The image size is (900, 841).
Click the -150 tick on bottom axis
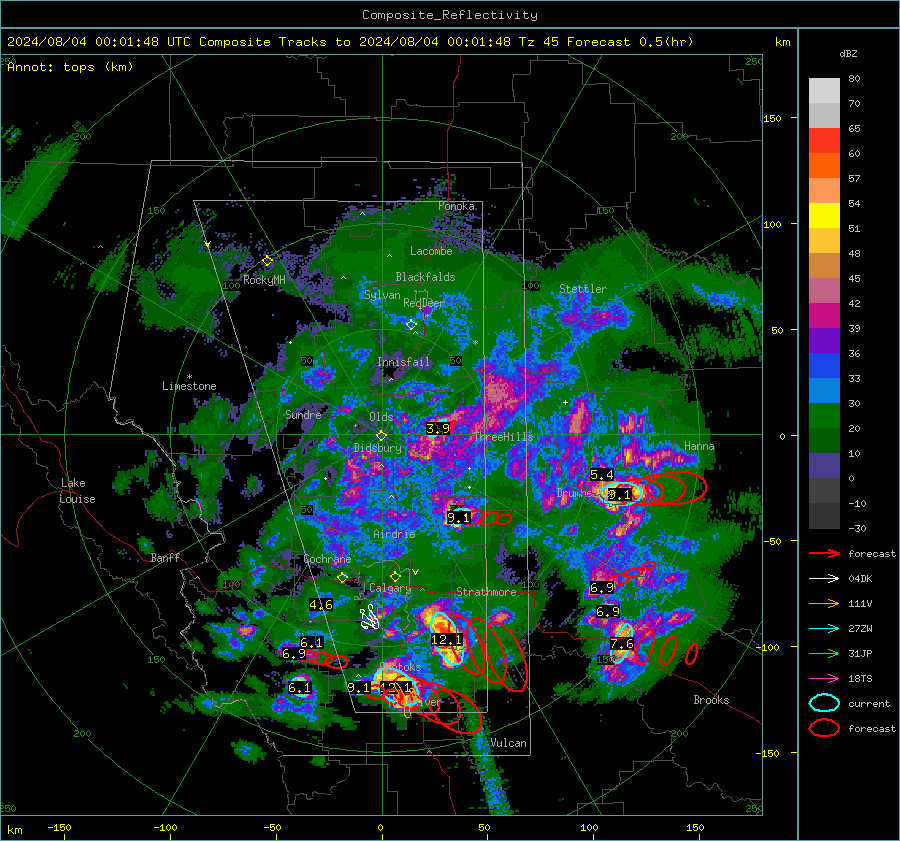[x=59, y=827]
